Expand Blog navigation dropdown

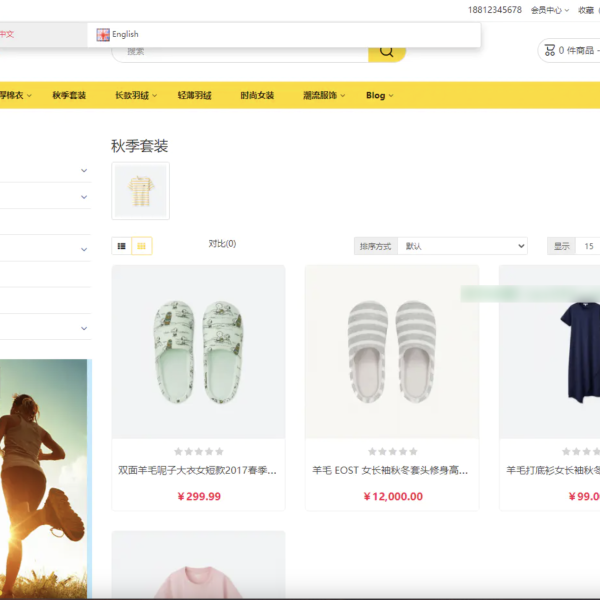(x=379, y=95)
